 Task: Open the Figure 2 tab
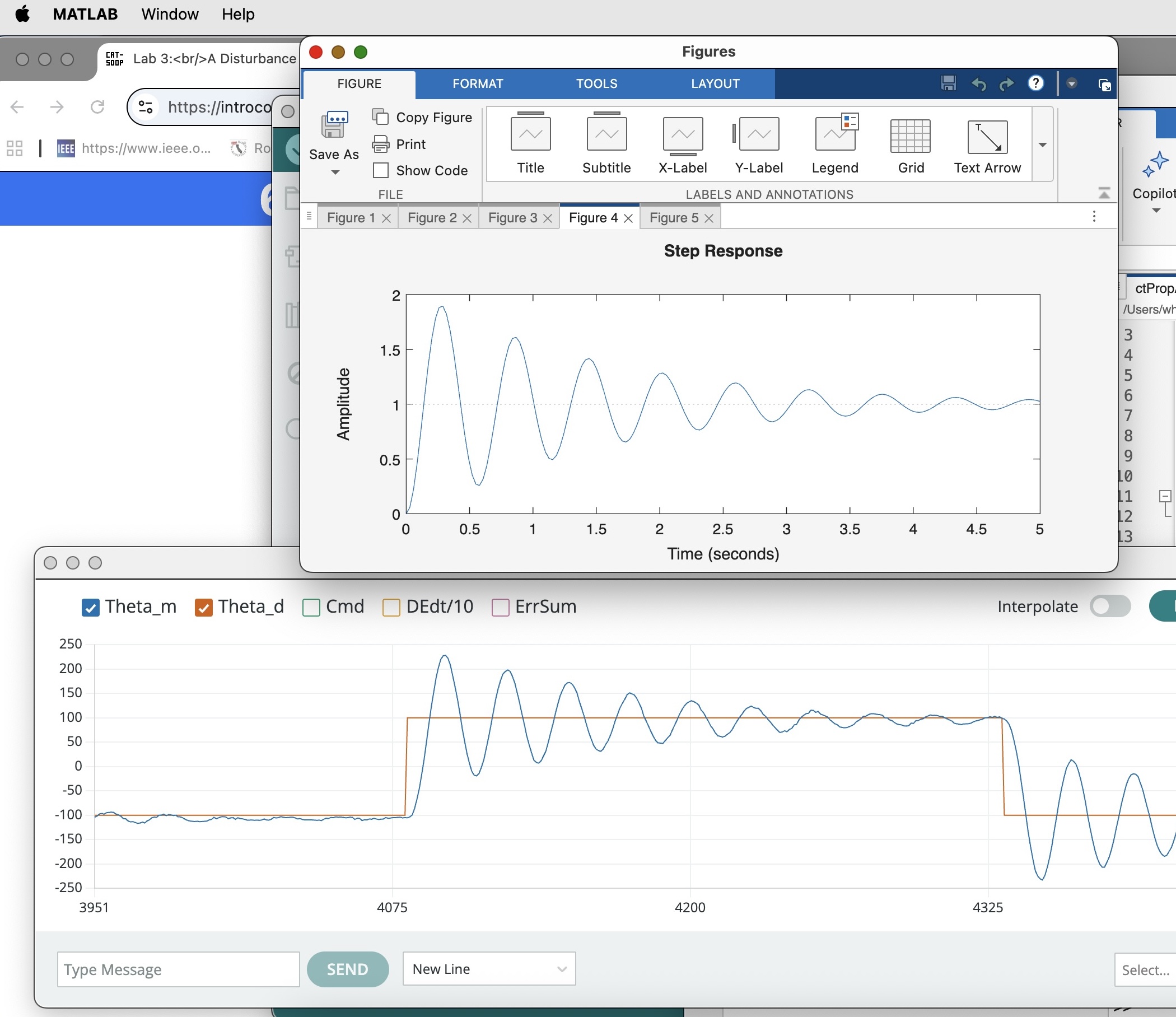pos(432,218)
